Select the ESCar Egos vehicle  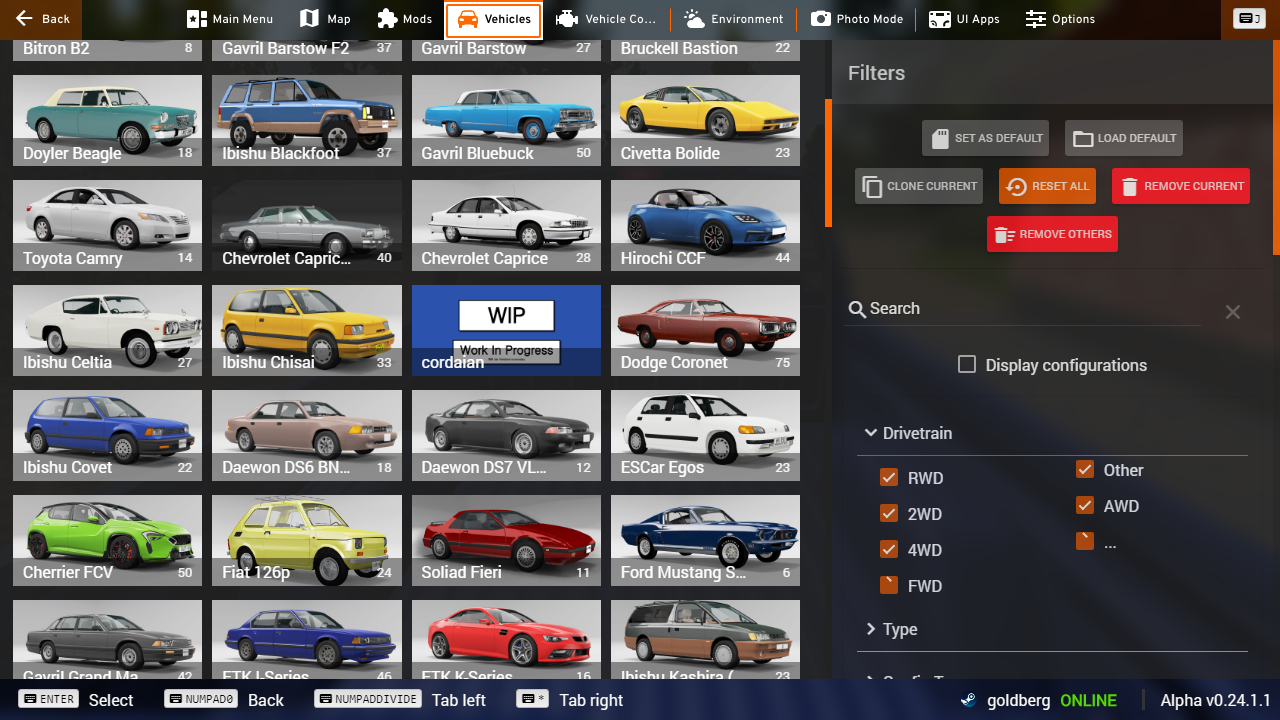coord(705,435)
